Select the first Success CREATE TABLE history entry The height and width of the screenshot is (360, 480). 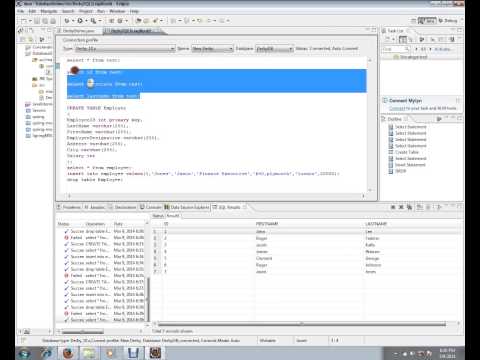click(104, 244)
